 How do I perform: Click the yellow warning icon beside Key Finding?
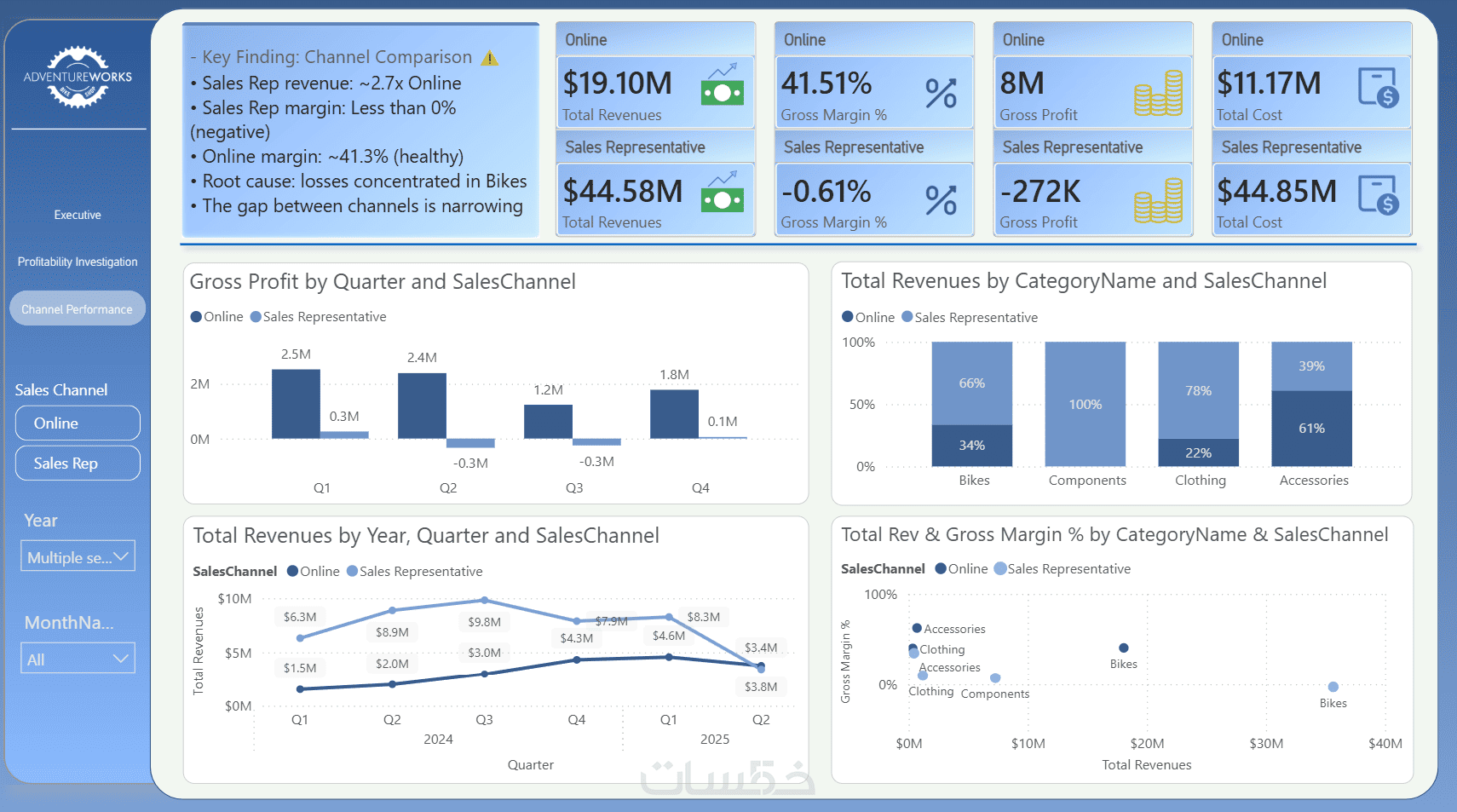(490, 58)
